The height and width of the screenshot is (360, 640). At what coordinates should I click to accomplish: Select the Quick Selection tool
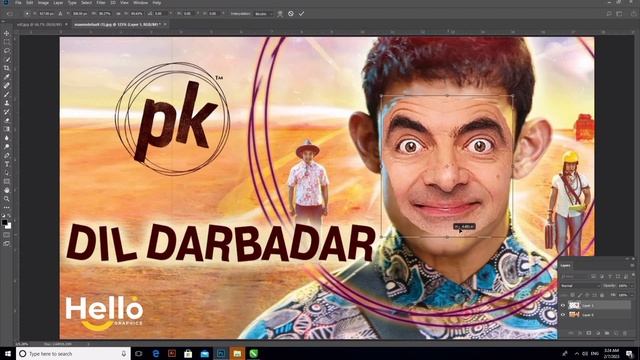click(7, 59)
